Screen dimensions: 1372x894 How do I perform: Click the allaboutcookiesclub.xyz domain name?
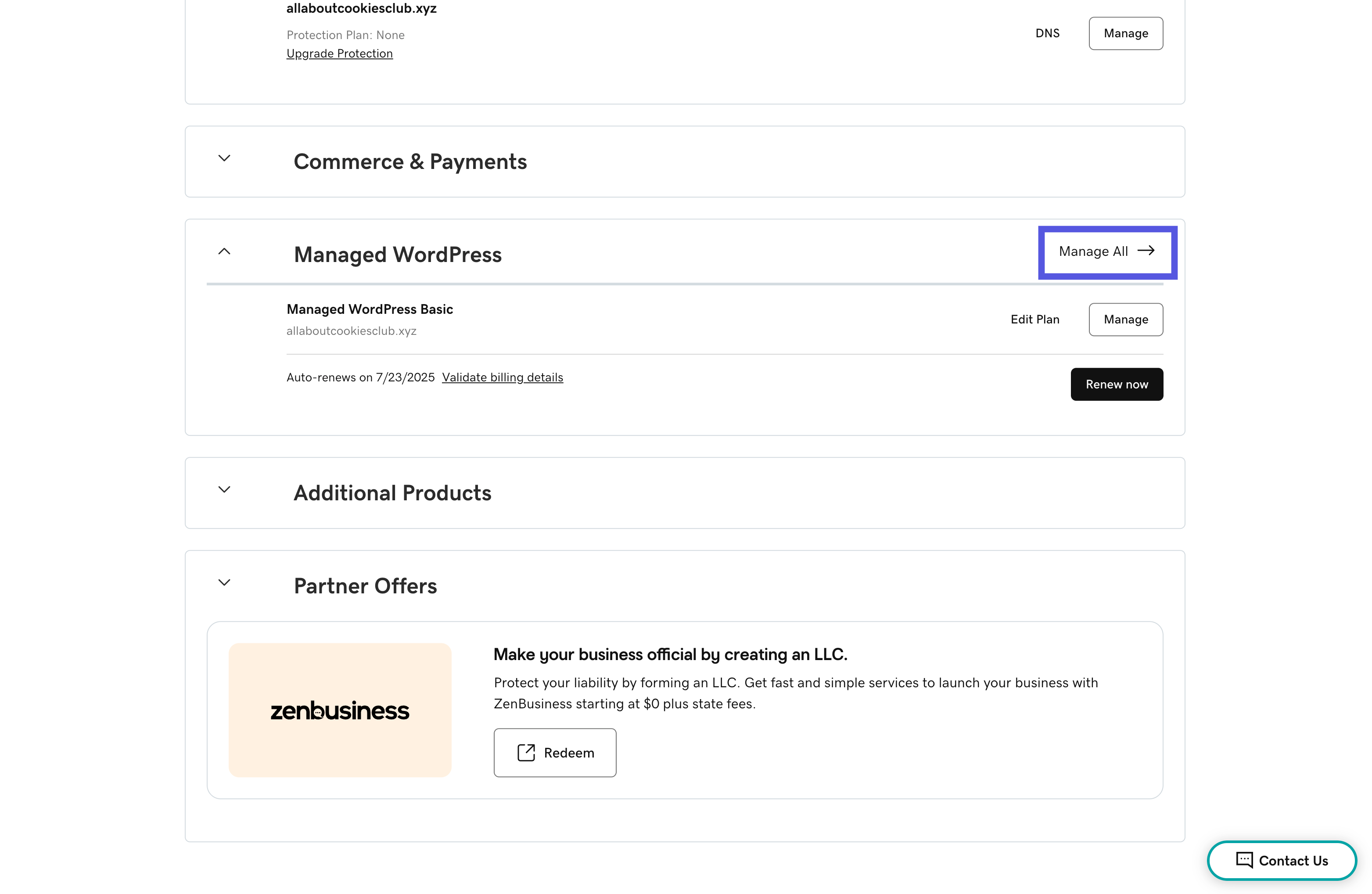coord(362,8)
